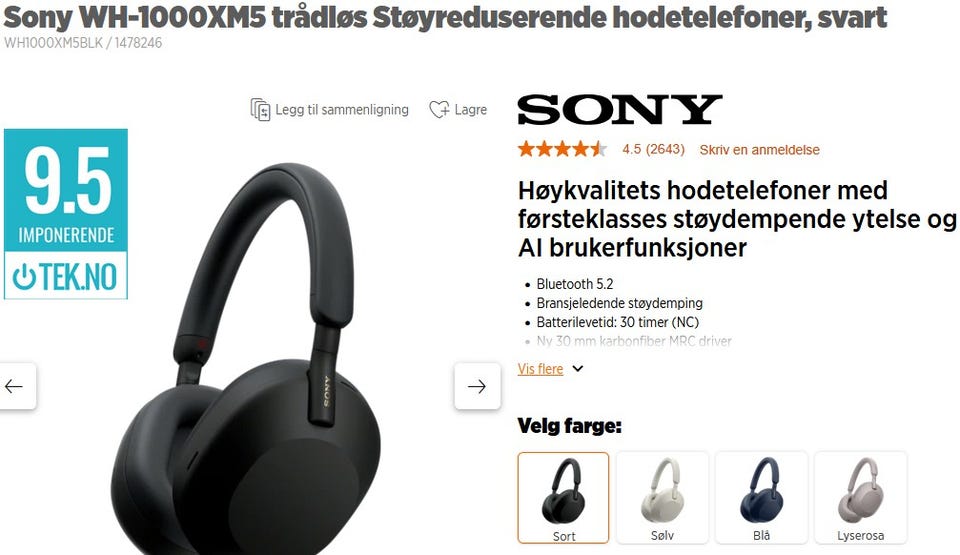
Task: Select the Lyserosa color variant
Action: pos(860,498)
